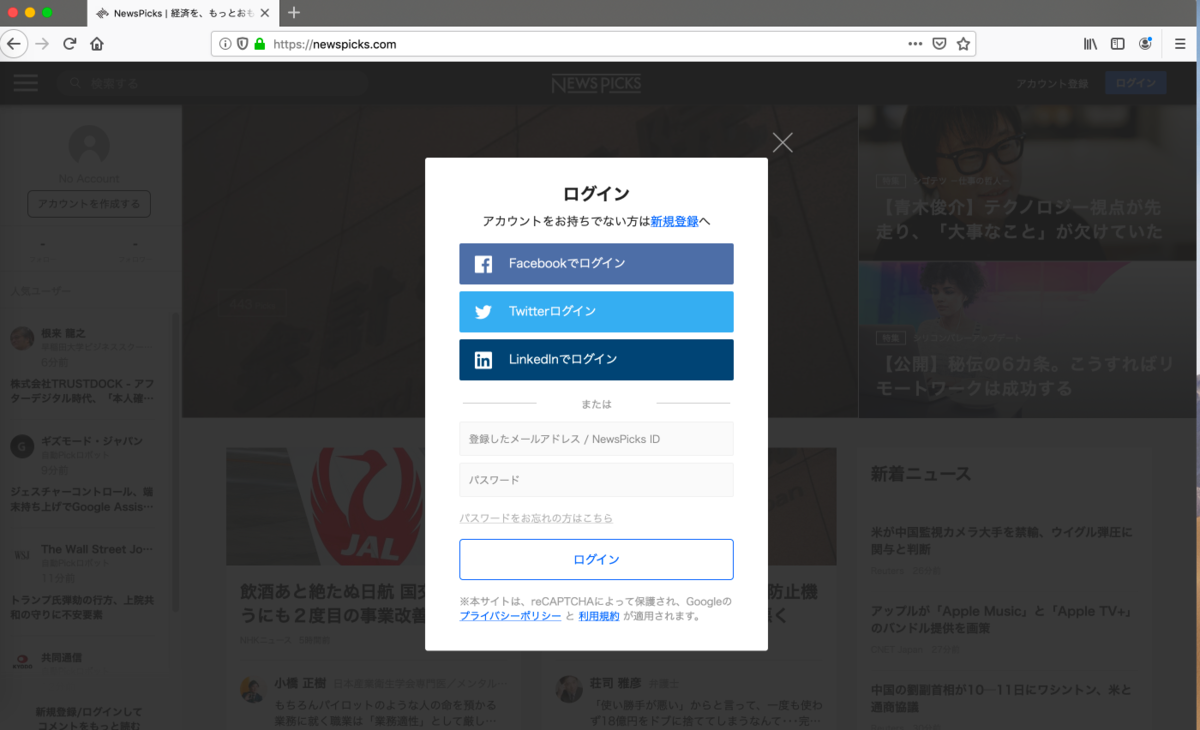This screenshot has height=730, width=1200.
Task: Click the NewsPicks logo in header
Action: tap(597, 84)
